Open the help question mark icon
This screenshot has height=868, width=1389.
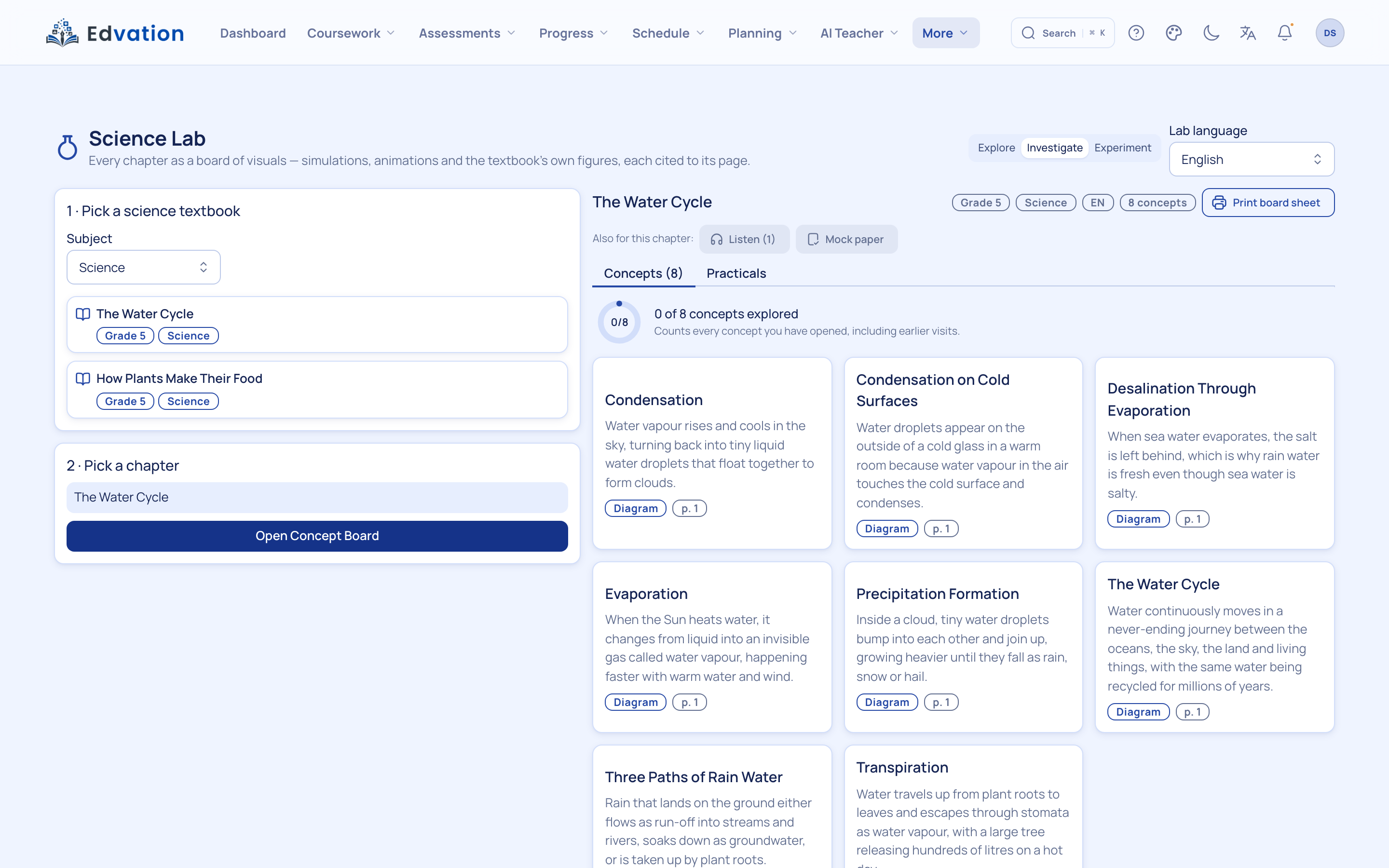pyautogui.click(x=1136, y=33)
